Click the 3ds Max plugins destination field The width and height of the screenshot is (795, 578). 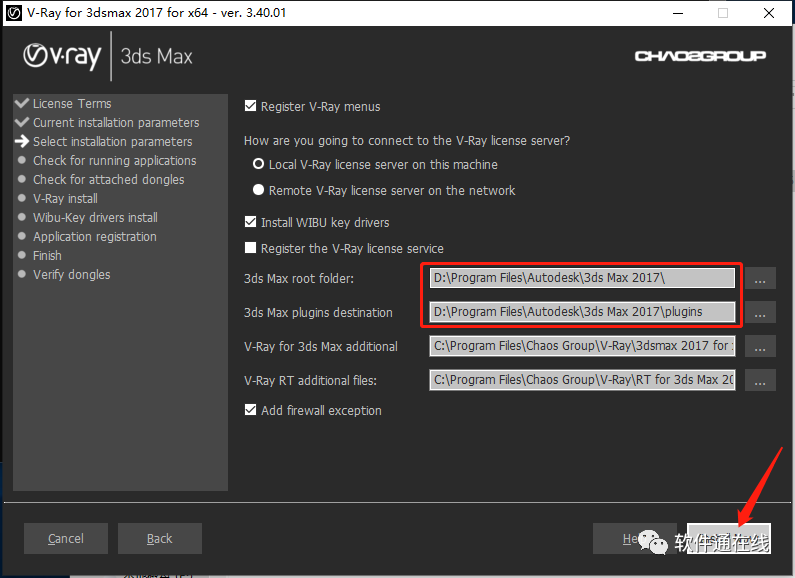click(x=582, y=312)
